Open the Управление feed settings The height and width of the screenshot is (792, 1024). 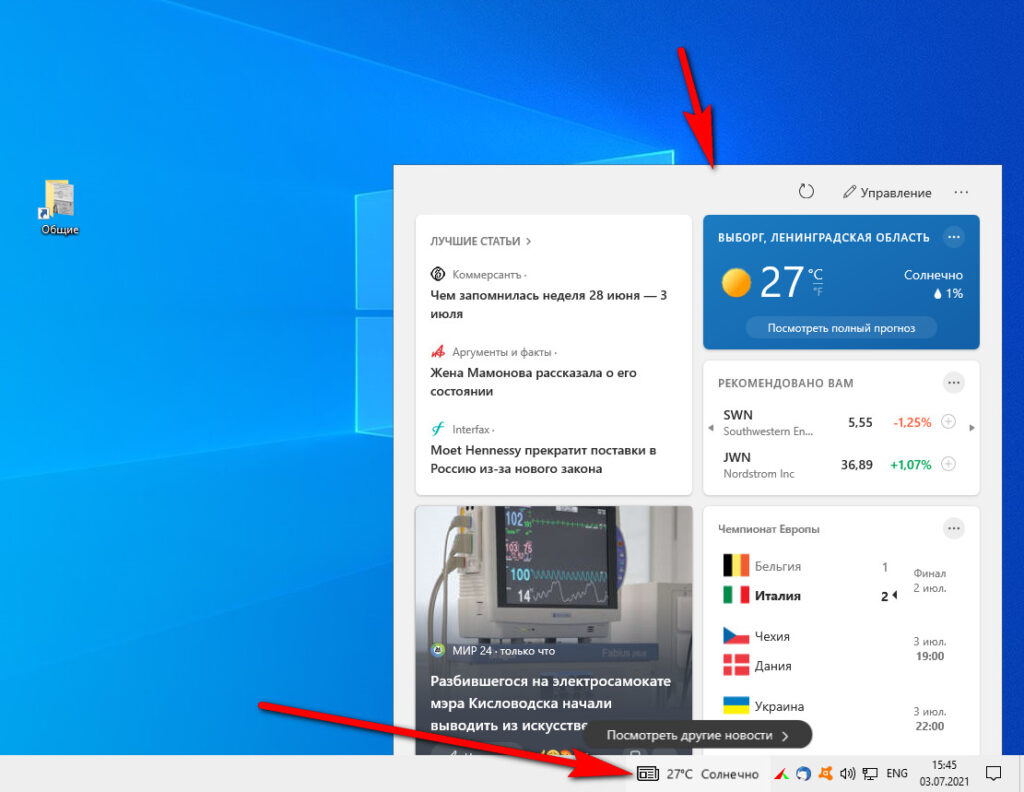(x=887, y=192)
